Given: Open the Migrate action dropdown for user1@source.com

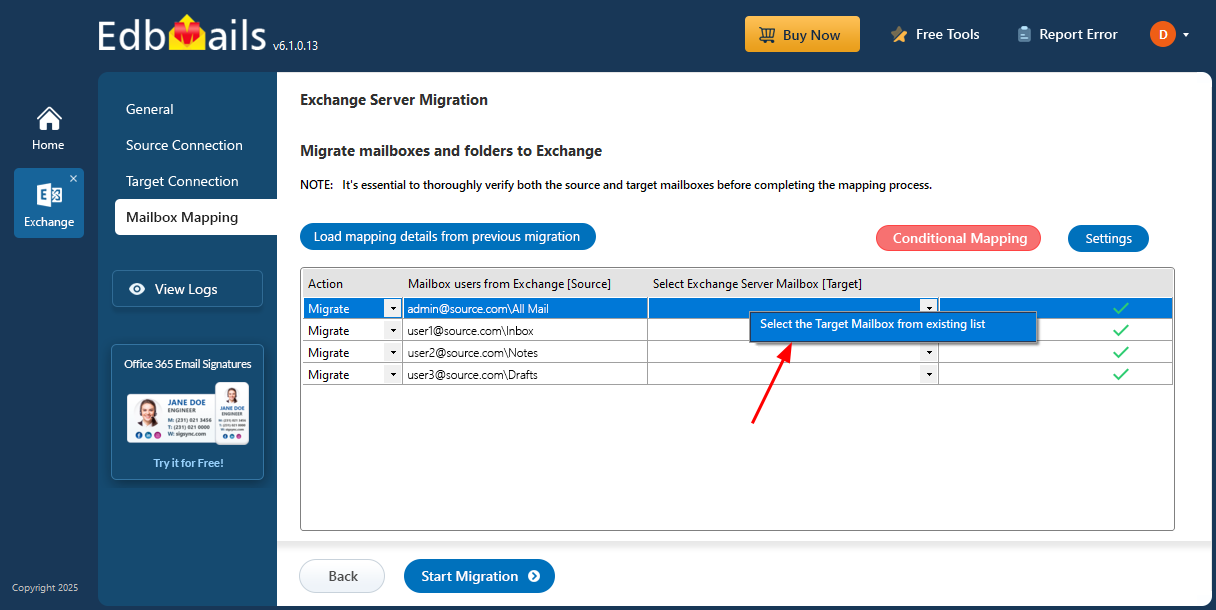Looking at the screenshot, I should (x=394, y=330).
